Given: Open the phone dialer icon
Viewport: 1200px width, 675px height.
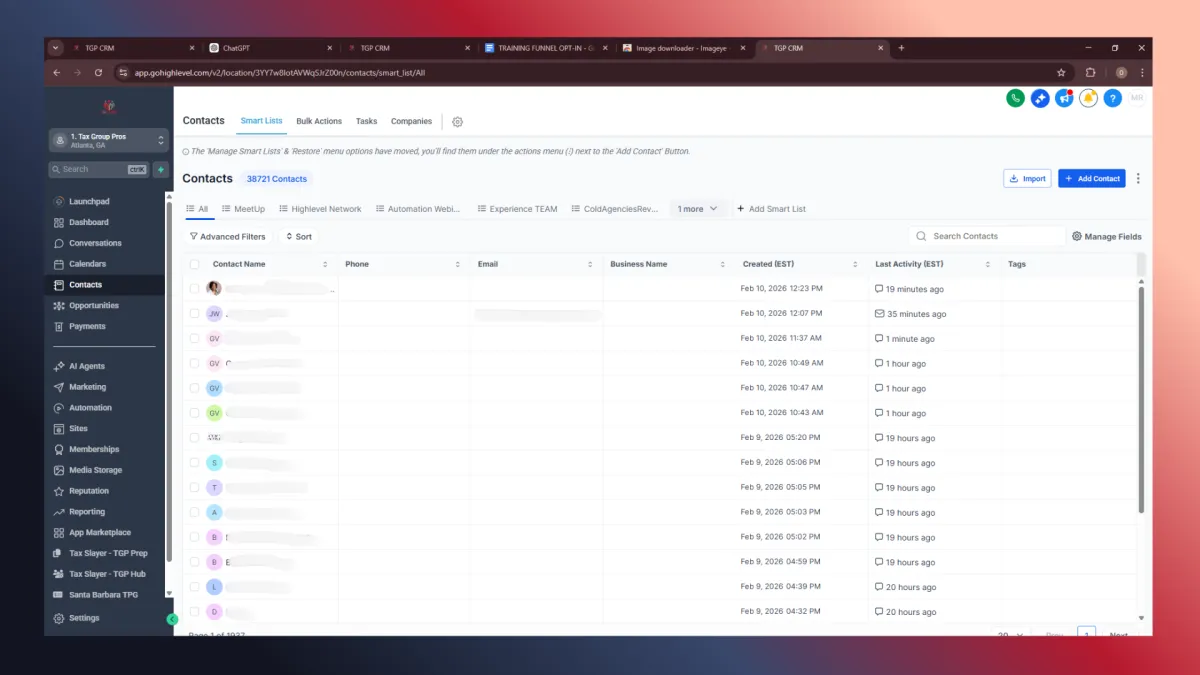Looking at the screenshot, I should 1015,98.
